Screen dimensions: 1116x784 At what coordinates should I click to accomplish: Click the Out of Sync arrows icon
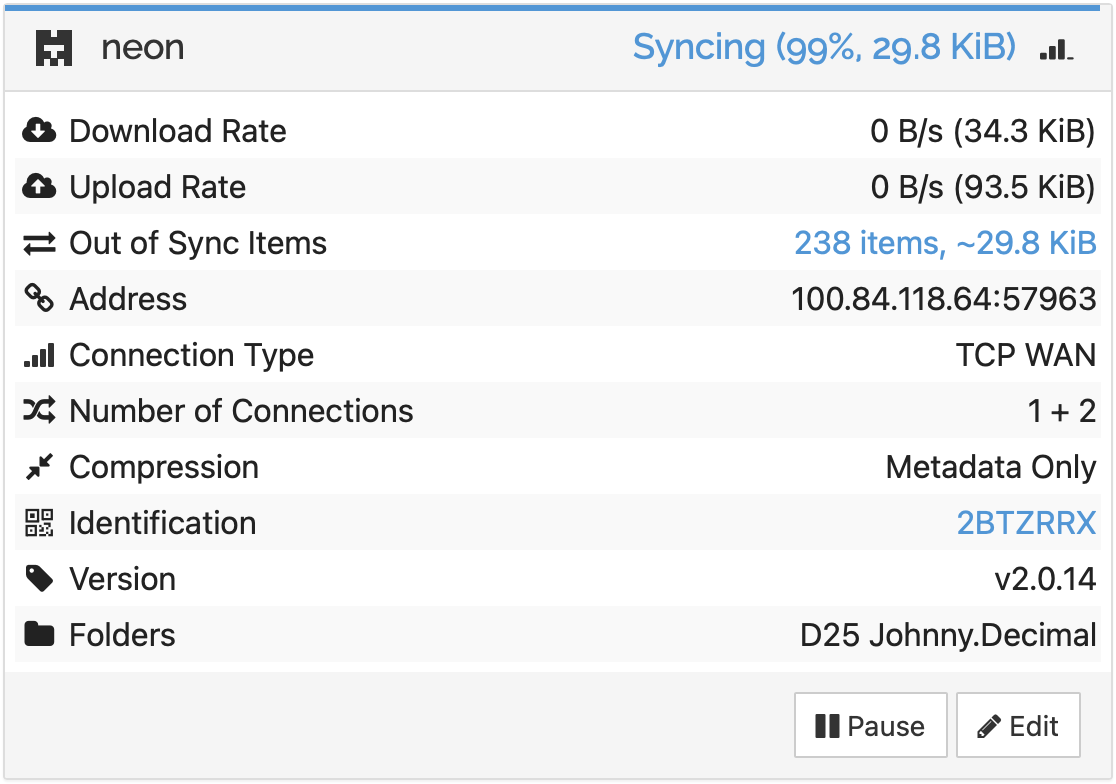pyautogui.click(x=39, y=243)
